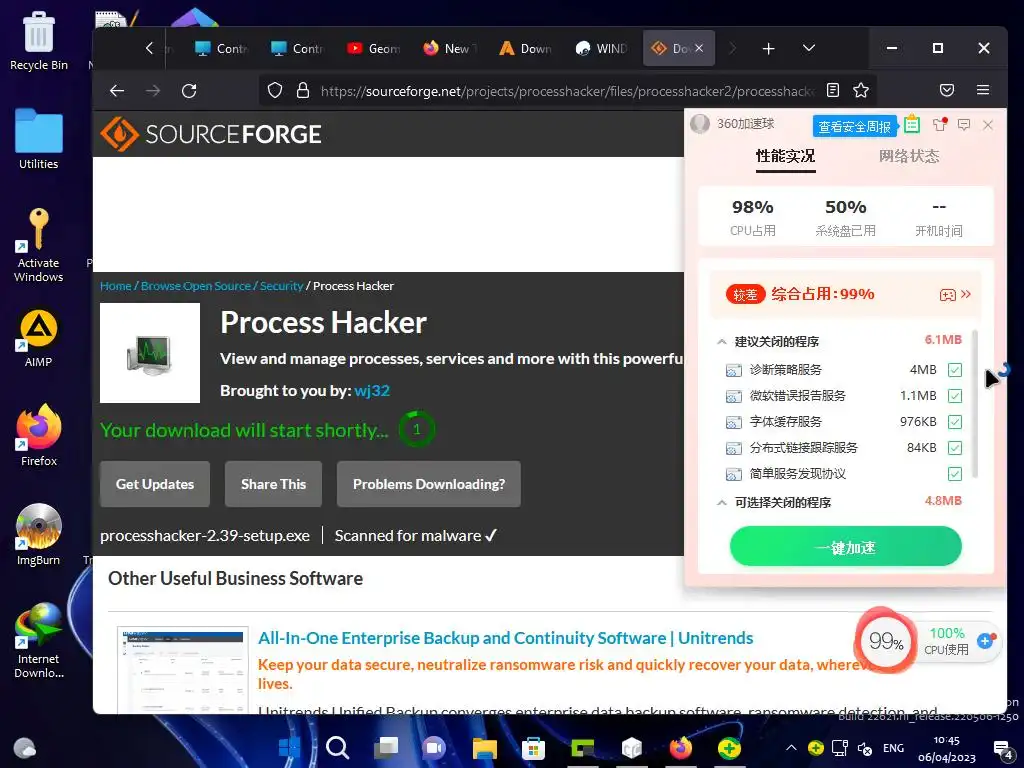The height and width of the screenshot is (768, 1024).
Task: List all tabs dropdown arrow
Action: coord(808,48)
